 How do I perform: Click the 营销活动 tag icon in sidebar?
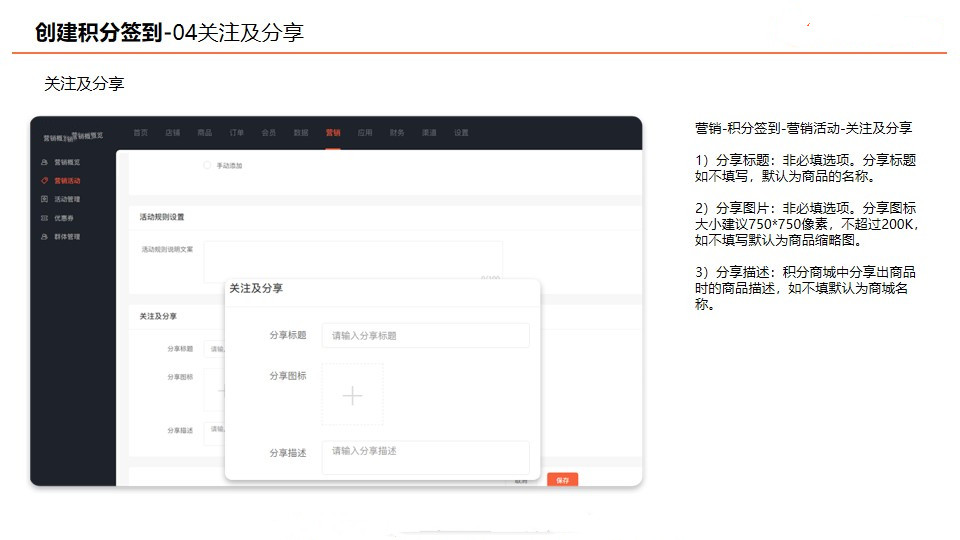click(x=44, y=181)
